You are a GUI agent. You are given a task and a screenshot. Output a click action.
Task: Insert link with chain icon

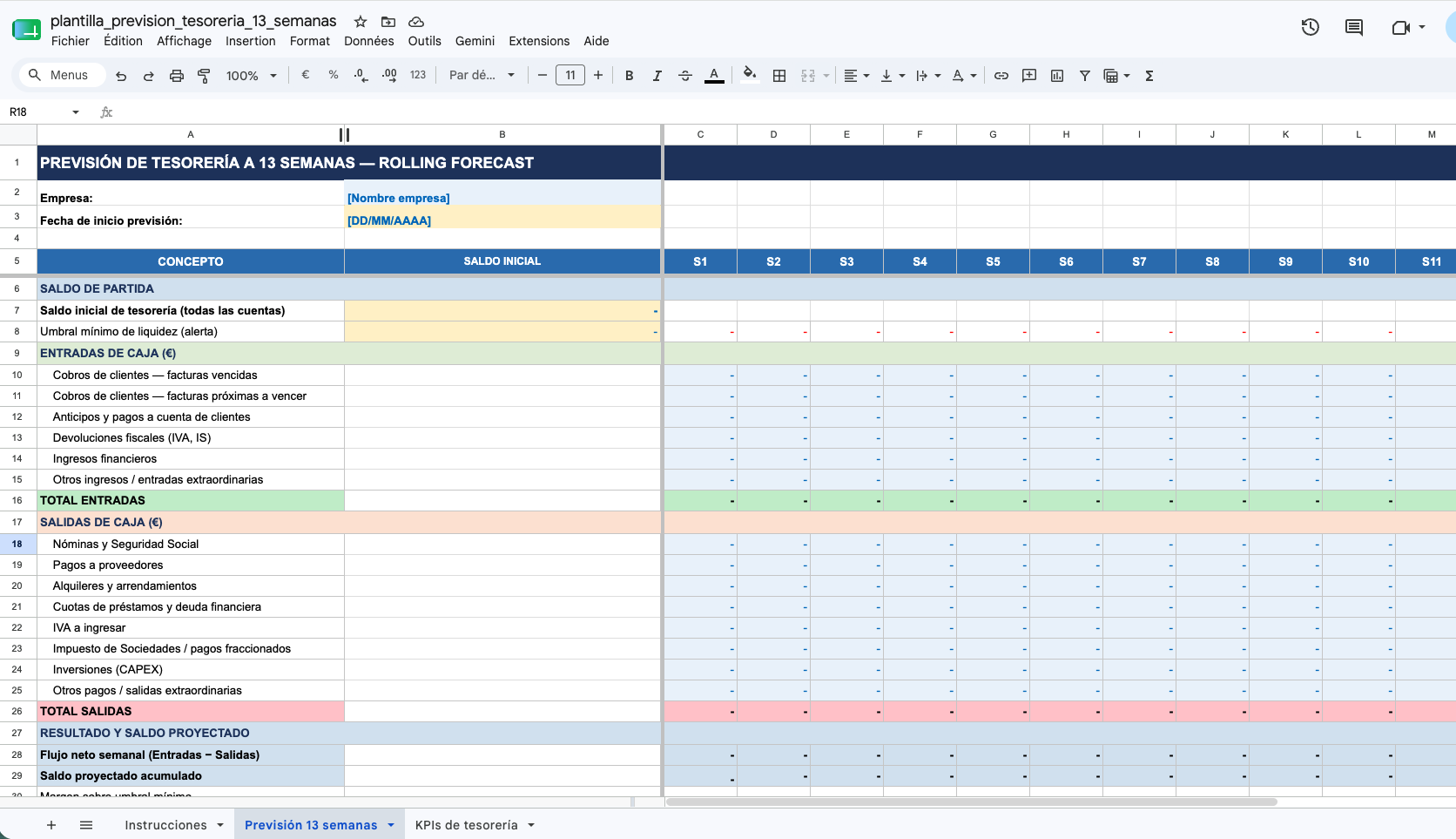click(1001, 76)
